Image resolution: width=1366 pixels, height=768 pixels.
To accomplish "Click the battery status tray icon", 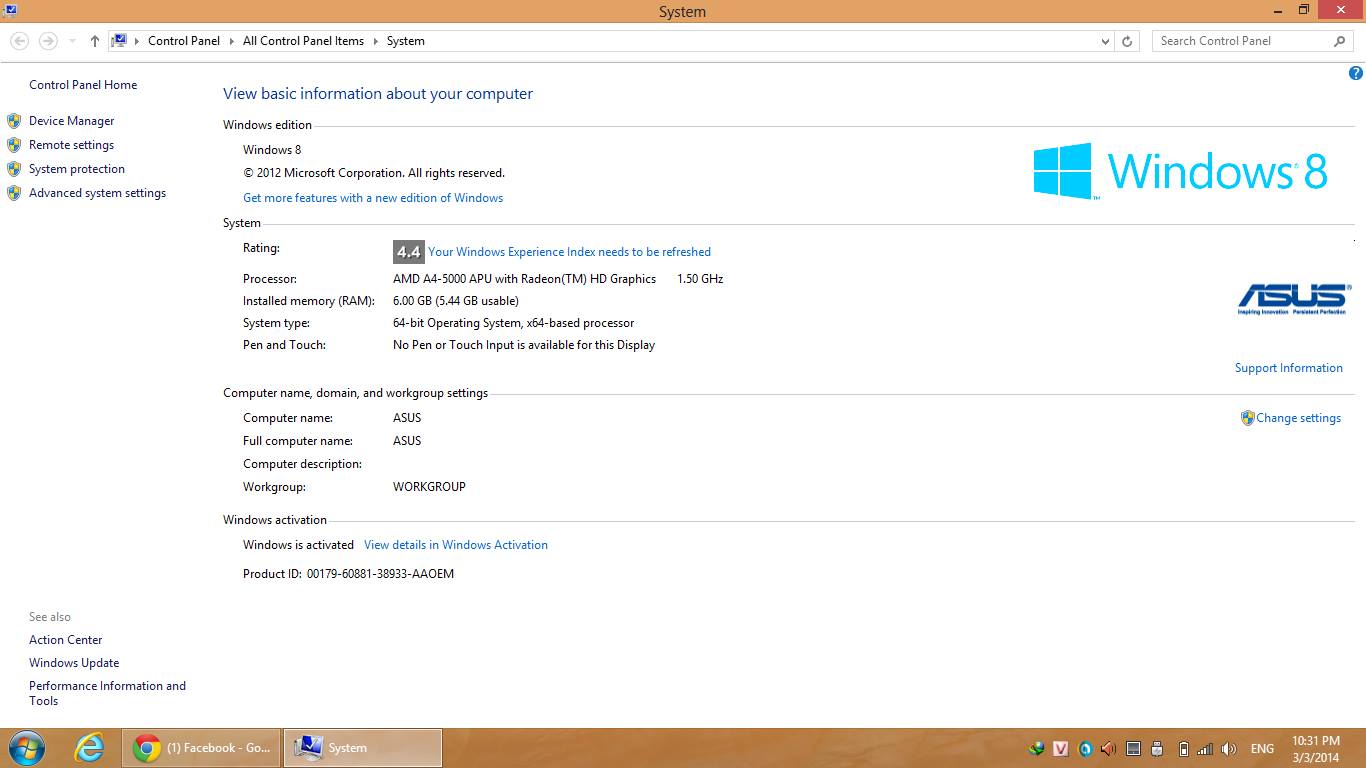I will click(x=1182, y=748).
